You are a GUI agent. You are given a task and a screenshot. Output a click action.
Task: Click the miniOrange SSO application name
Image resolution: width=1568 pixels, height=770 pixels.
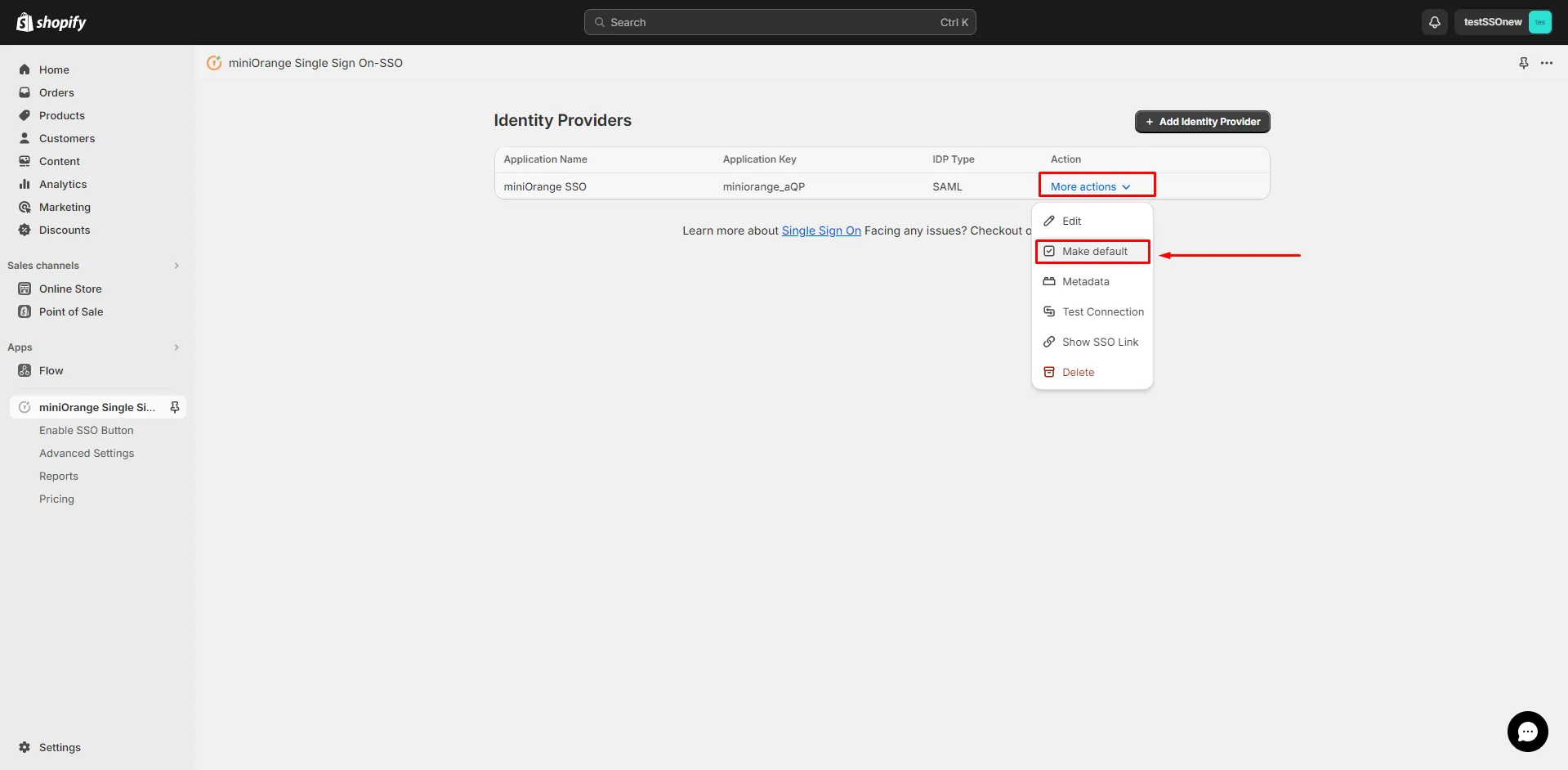pyautogui.click(x=545, y=186)
